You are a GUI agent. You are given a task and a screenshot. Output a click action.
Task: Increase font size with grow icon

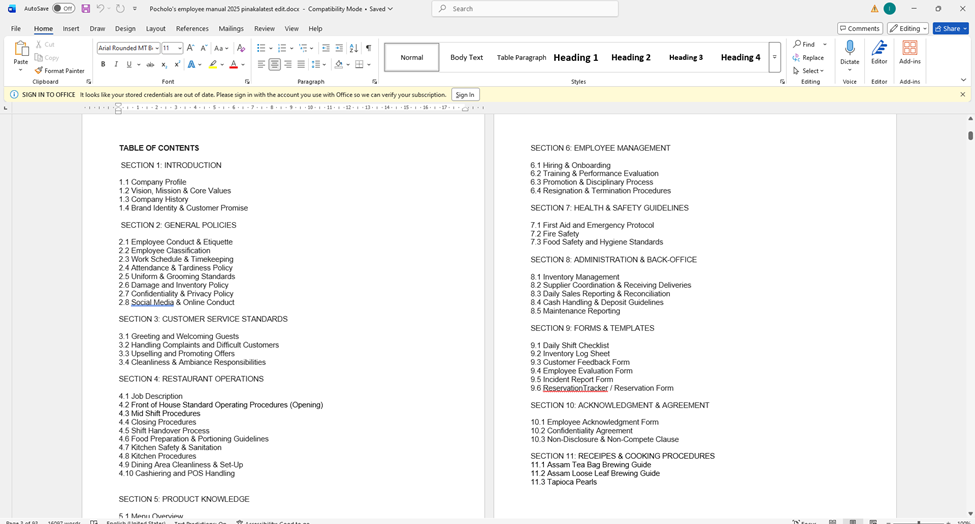pos(191,48)
